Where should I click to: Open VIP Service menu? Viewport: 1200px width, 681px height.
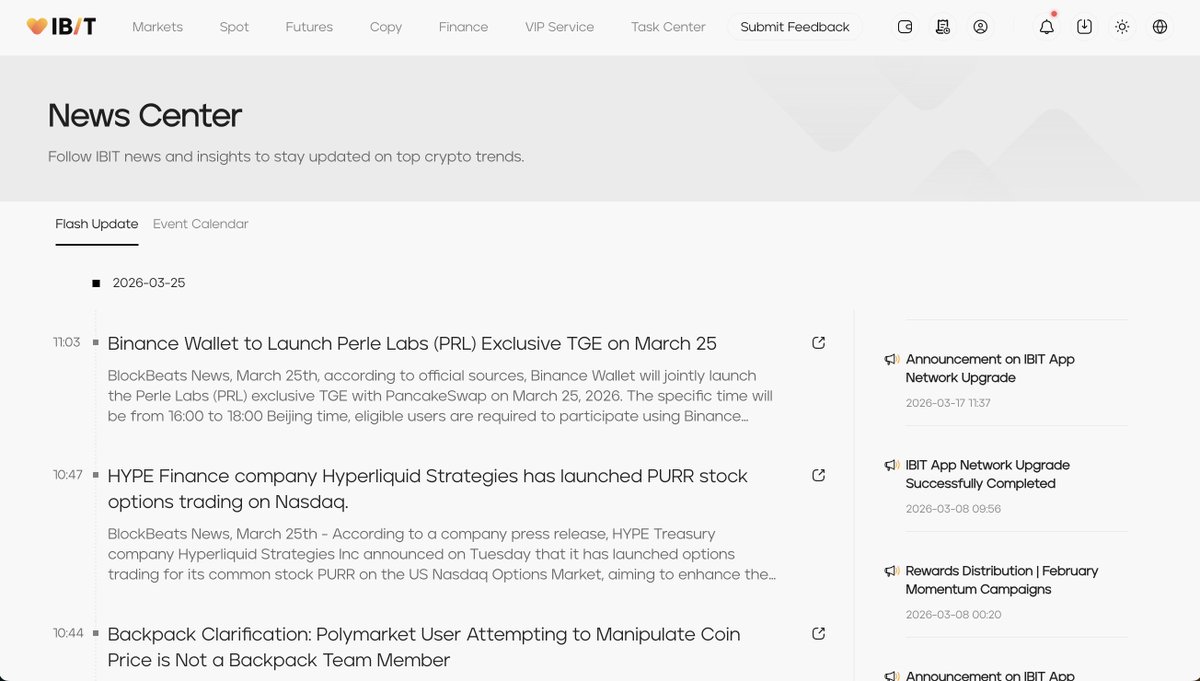point(559,27)
